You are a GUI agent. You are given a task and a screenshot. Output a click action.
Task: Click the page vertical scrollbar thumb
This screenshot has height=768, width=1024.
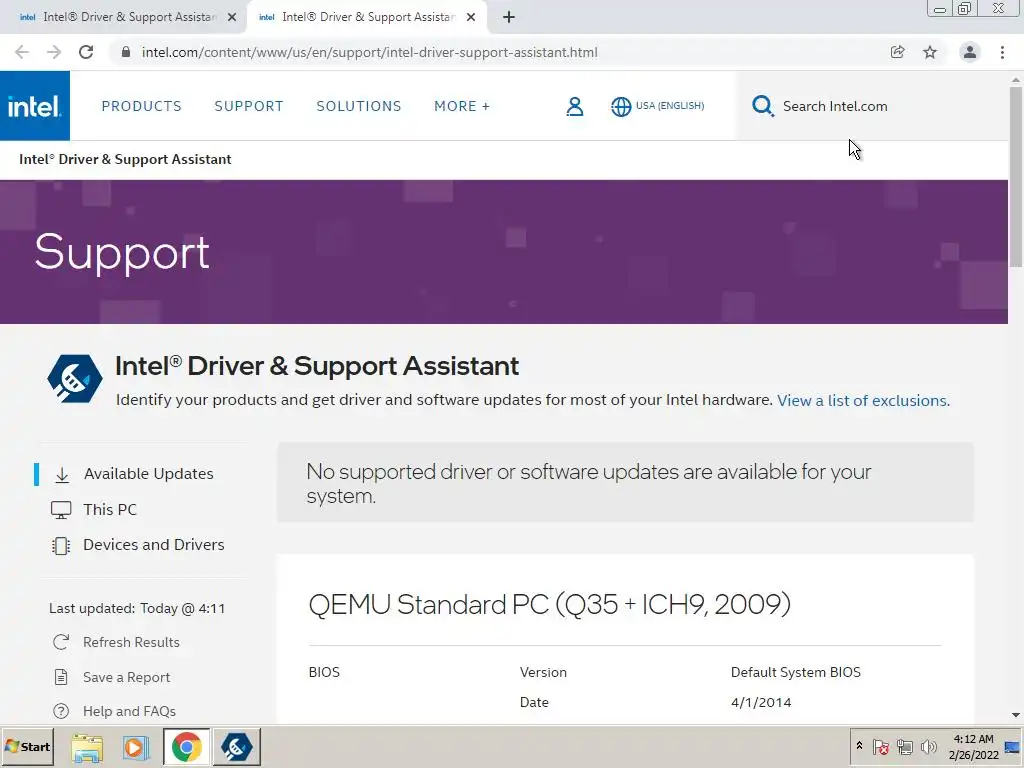point(1016,176)
